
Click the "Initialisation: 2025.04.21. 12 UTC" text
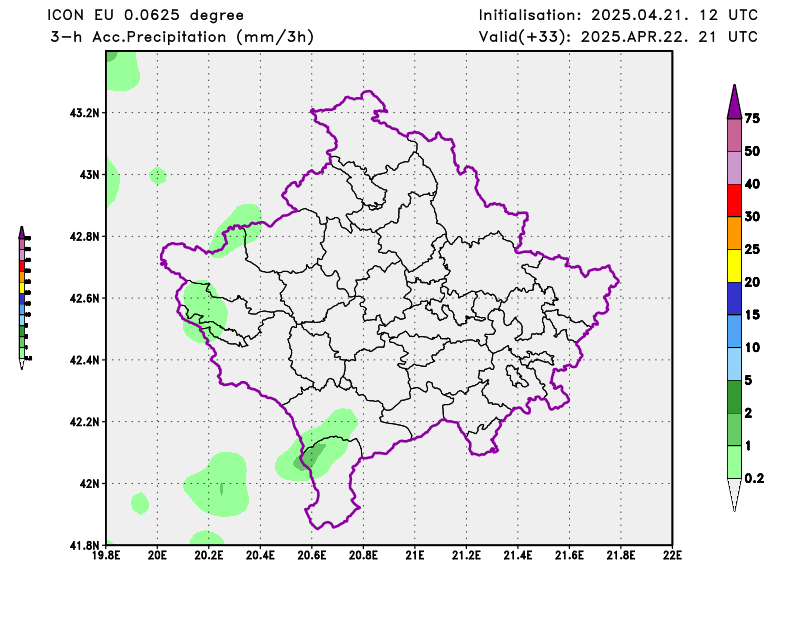(x=618, y=15)
